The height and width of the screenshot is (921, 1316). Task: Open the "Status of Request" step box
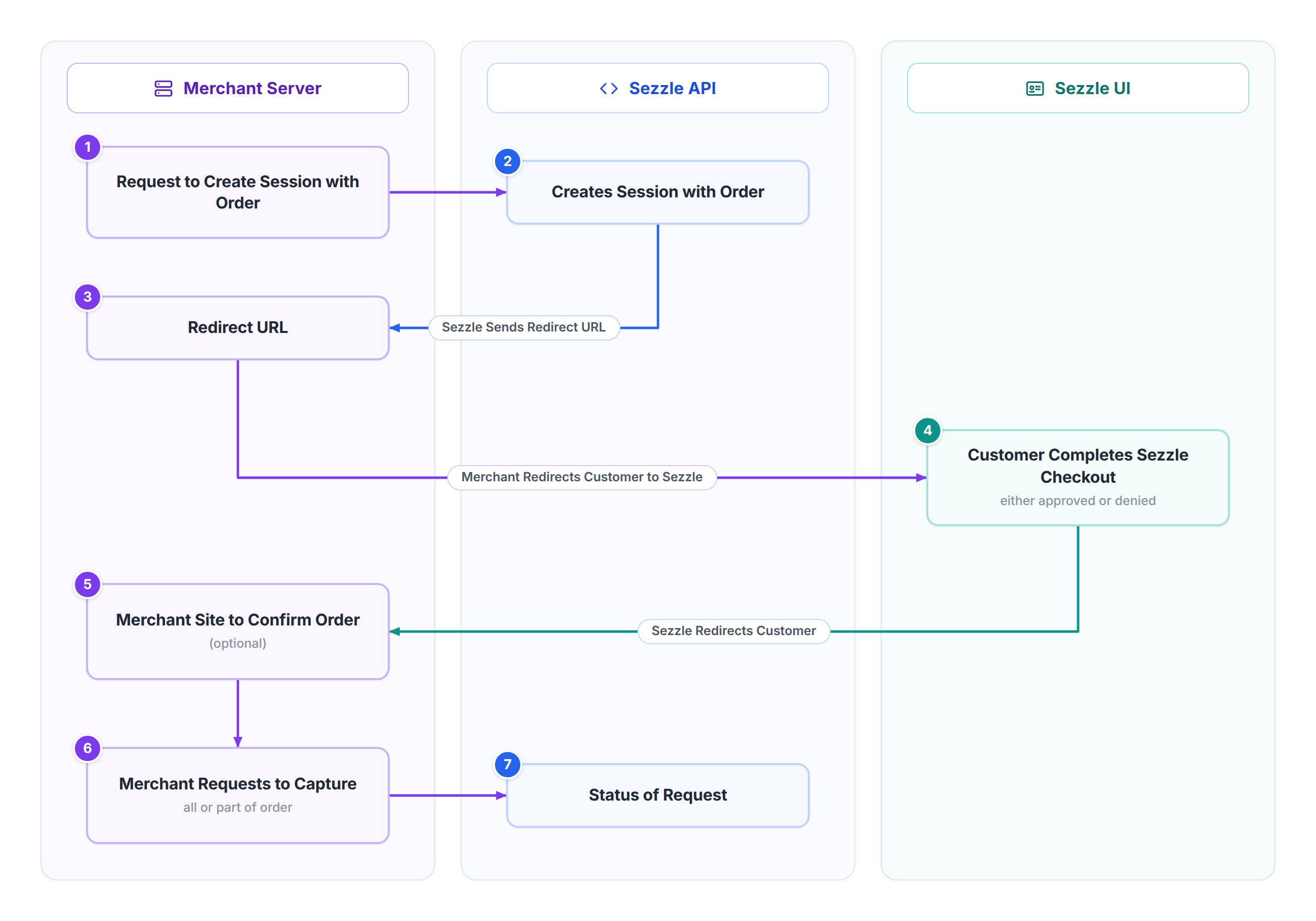[x=658, y=795]
